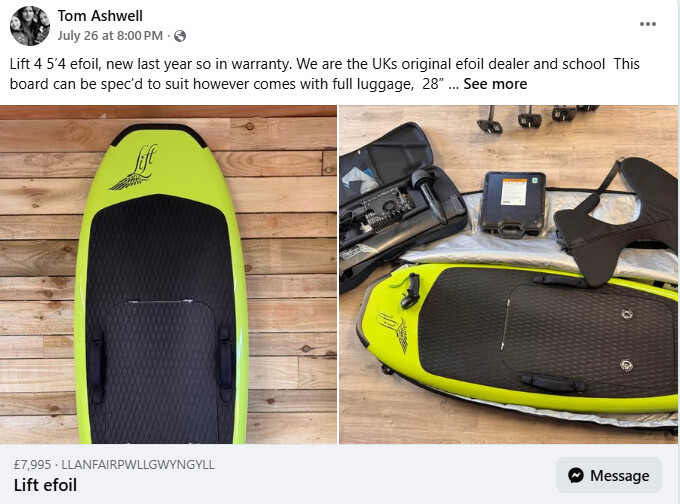Click the public globe privacy icon
Image resolution: width=680 pixels, height=504 pixels.
point(180,36)
